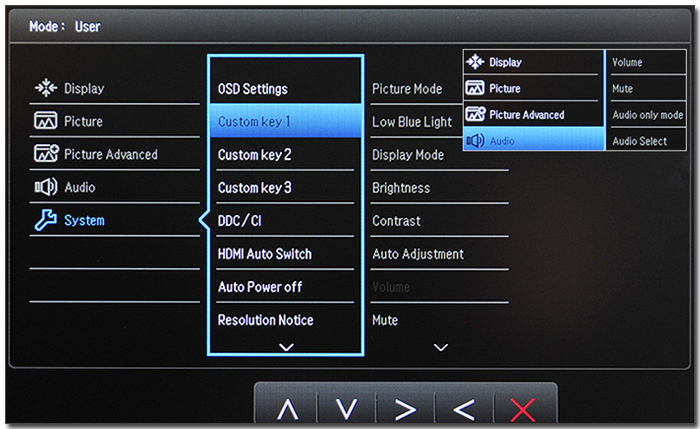Choose Custom key 3
Screen dimensions: 700x429
click(x=254, y=187)
